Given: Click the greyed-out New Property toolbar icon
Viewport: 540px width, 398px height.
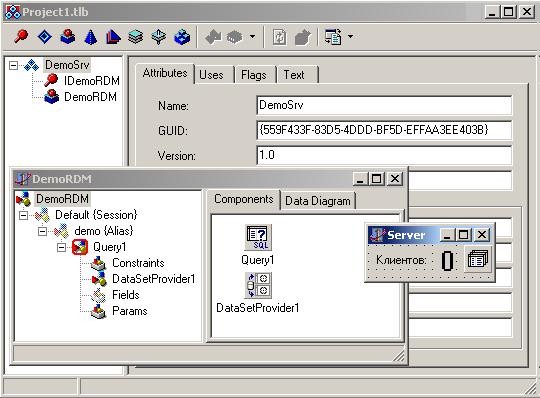Looking at the screenshot, I should pyautogui.click(x=235, y=36).
